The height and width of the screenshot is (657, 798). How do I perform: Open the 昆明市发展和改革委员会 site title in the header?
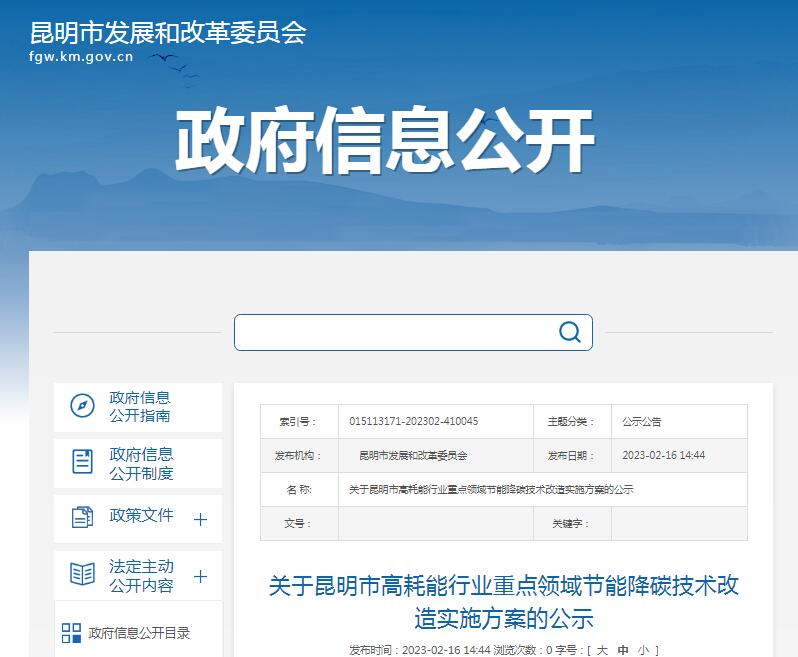(168, 32)
